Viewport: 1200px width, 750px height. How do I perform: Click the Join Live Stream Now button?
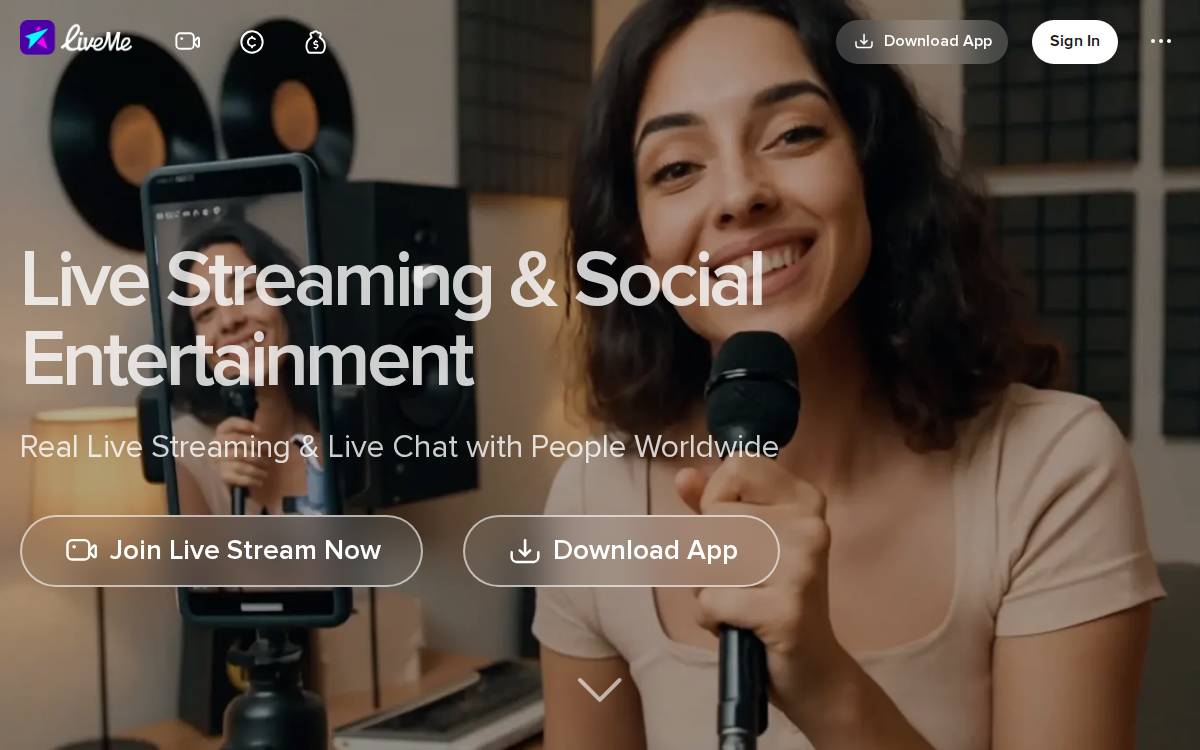pos(221,551)
